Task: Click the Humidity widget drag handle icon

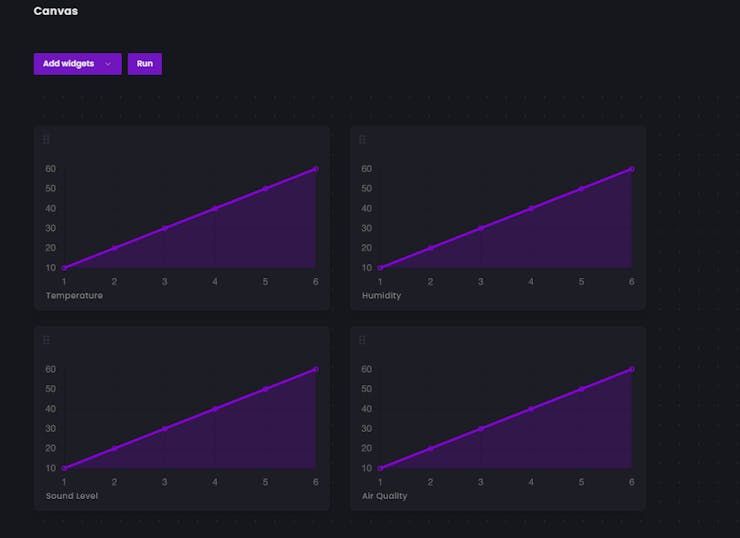Action: (362, 140)
